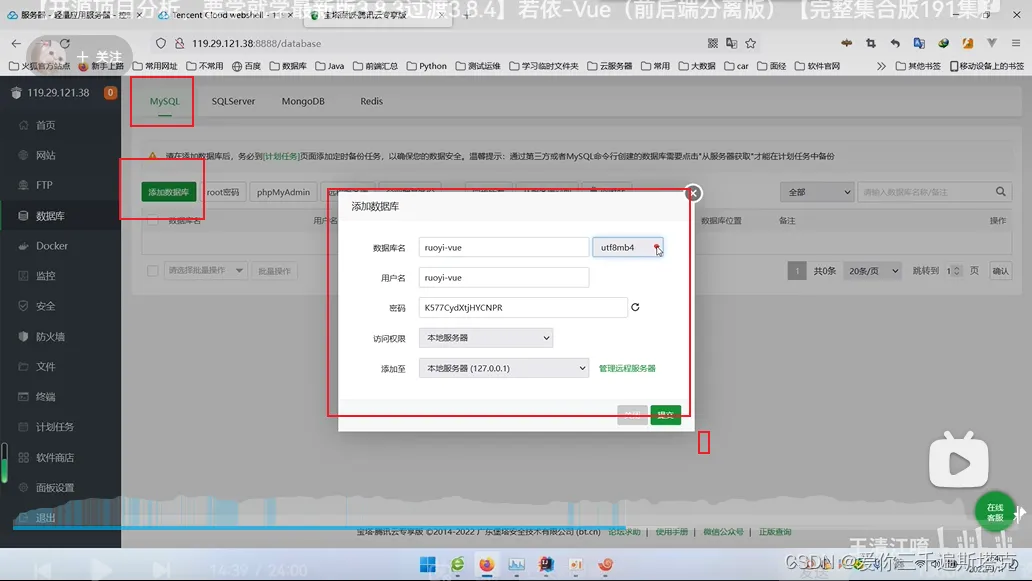
Task: Click the 密码 input field
Action: [523, 307]
